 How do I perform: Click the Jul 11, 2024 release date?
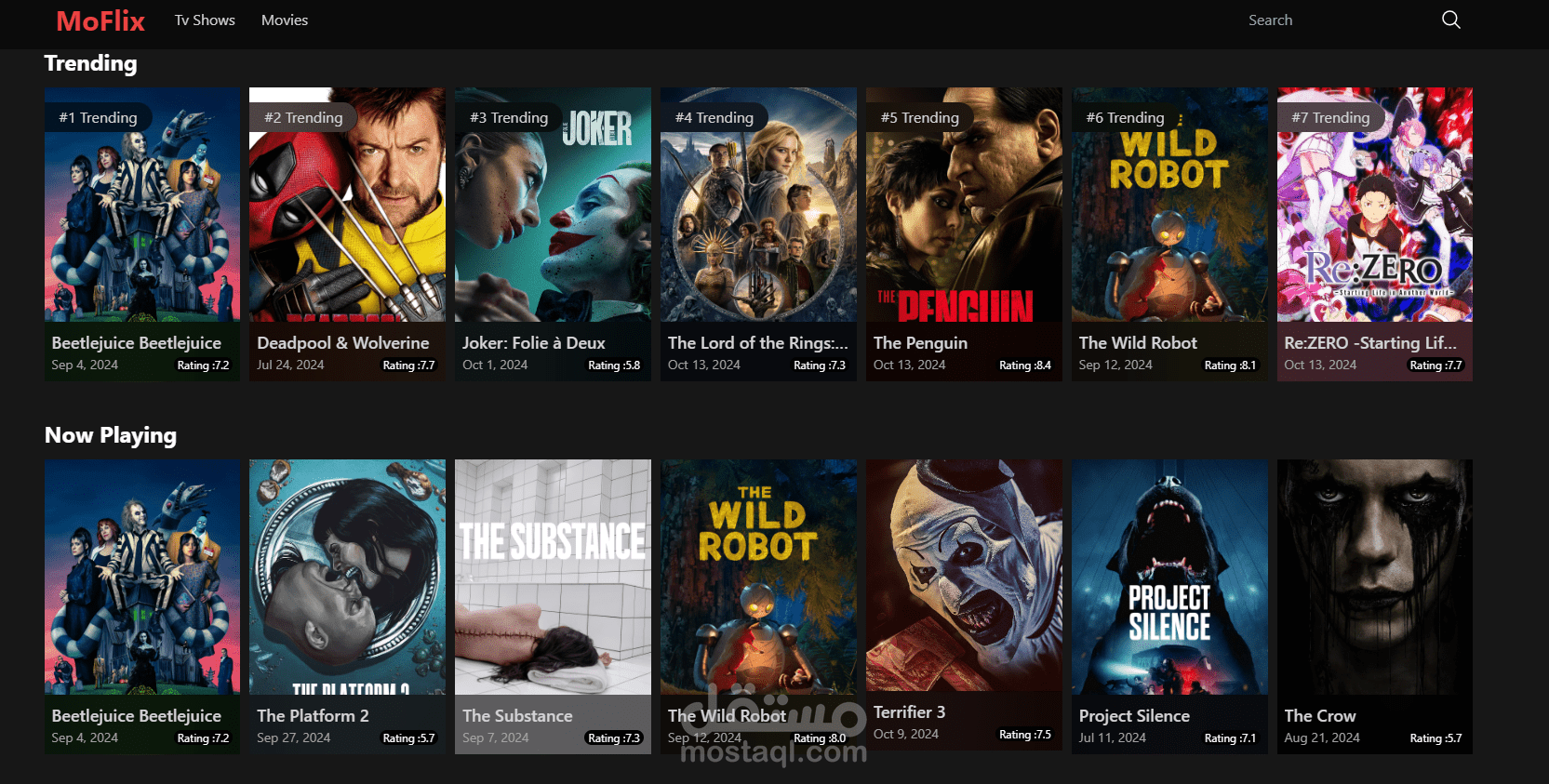click(1113, 737)
